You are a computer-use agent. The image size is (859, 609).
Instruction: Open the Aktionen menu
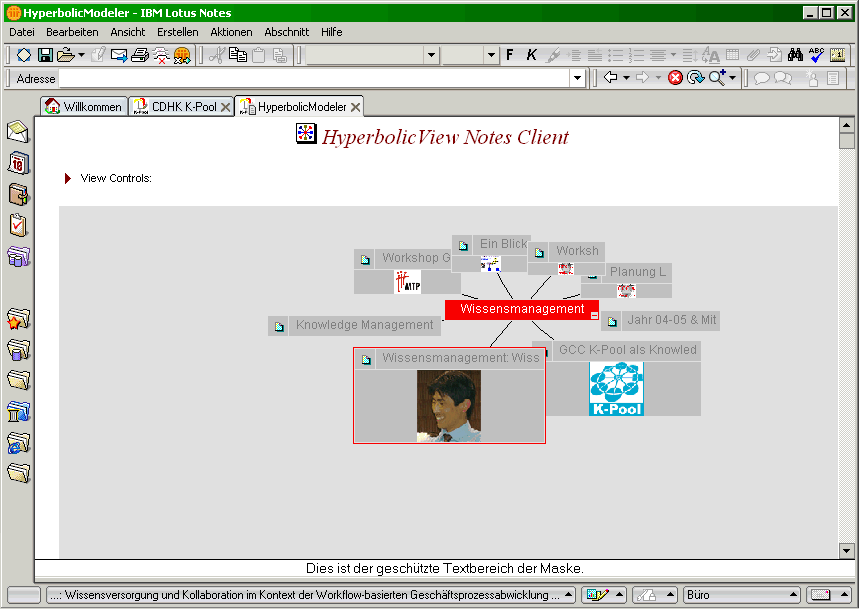[x=231, y=32]
